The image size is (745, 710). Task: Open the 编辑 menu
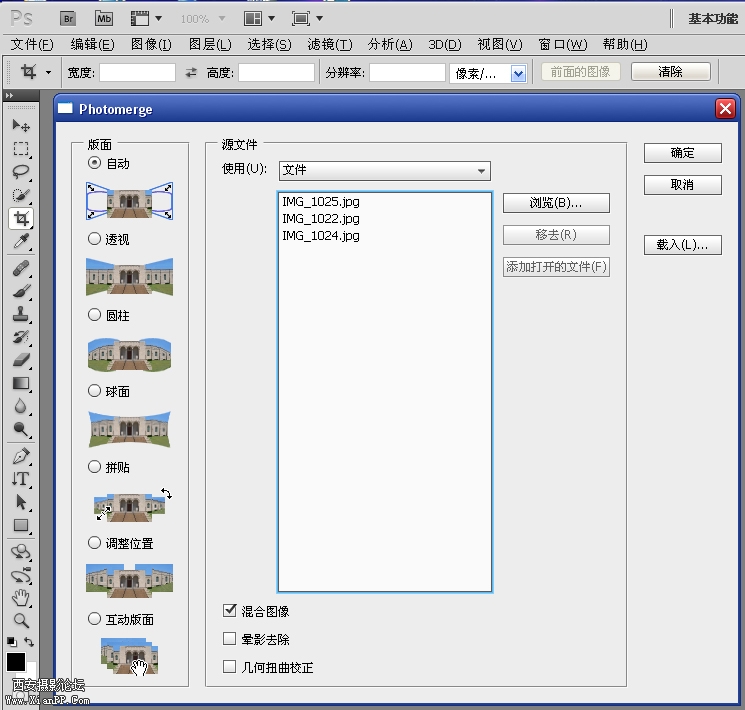(x=92, y=45)
